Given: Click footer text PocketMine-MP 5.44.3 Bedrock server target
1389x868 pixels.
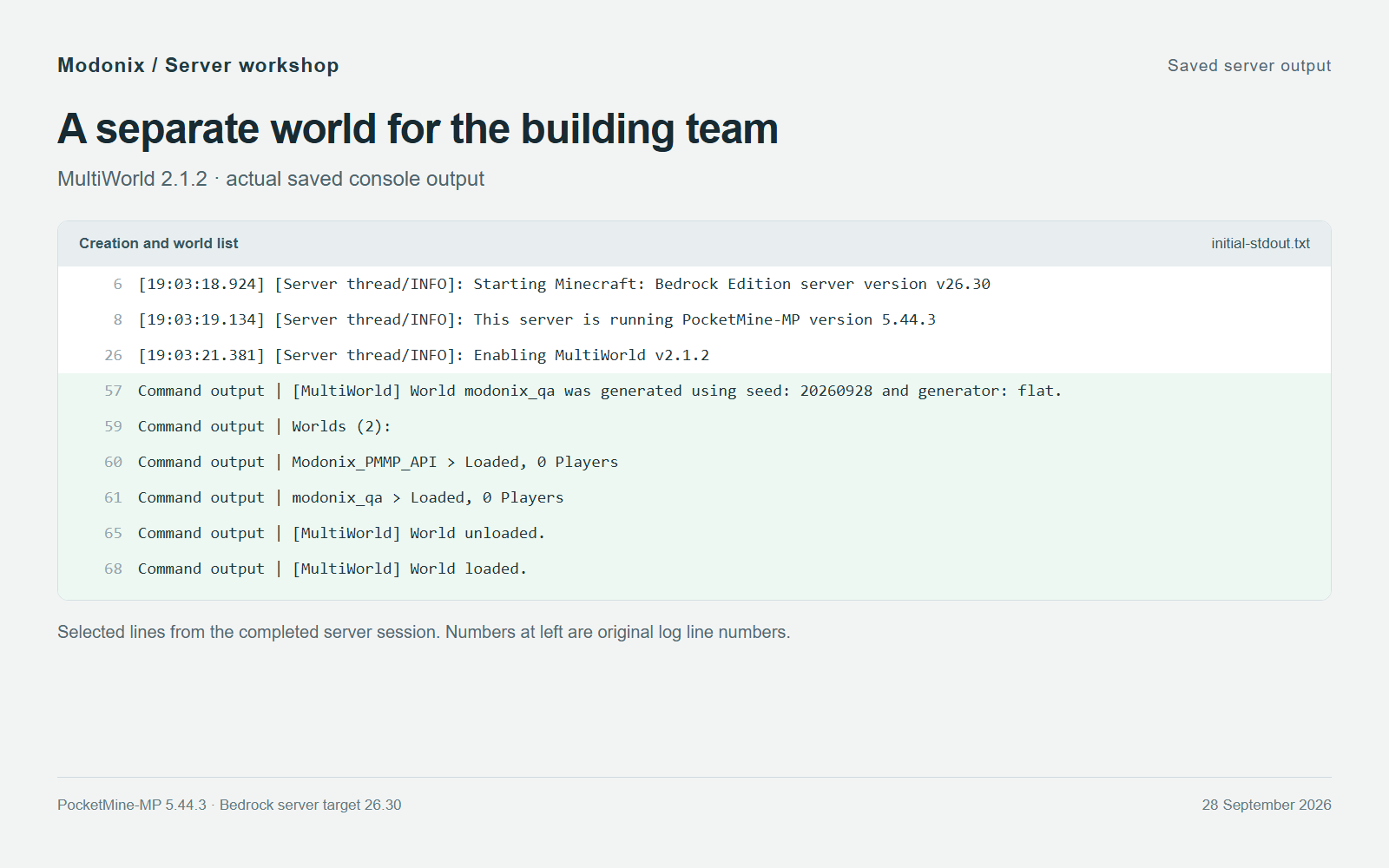Looking at the screenshot, I should (229, 805).
